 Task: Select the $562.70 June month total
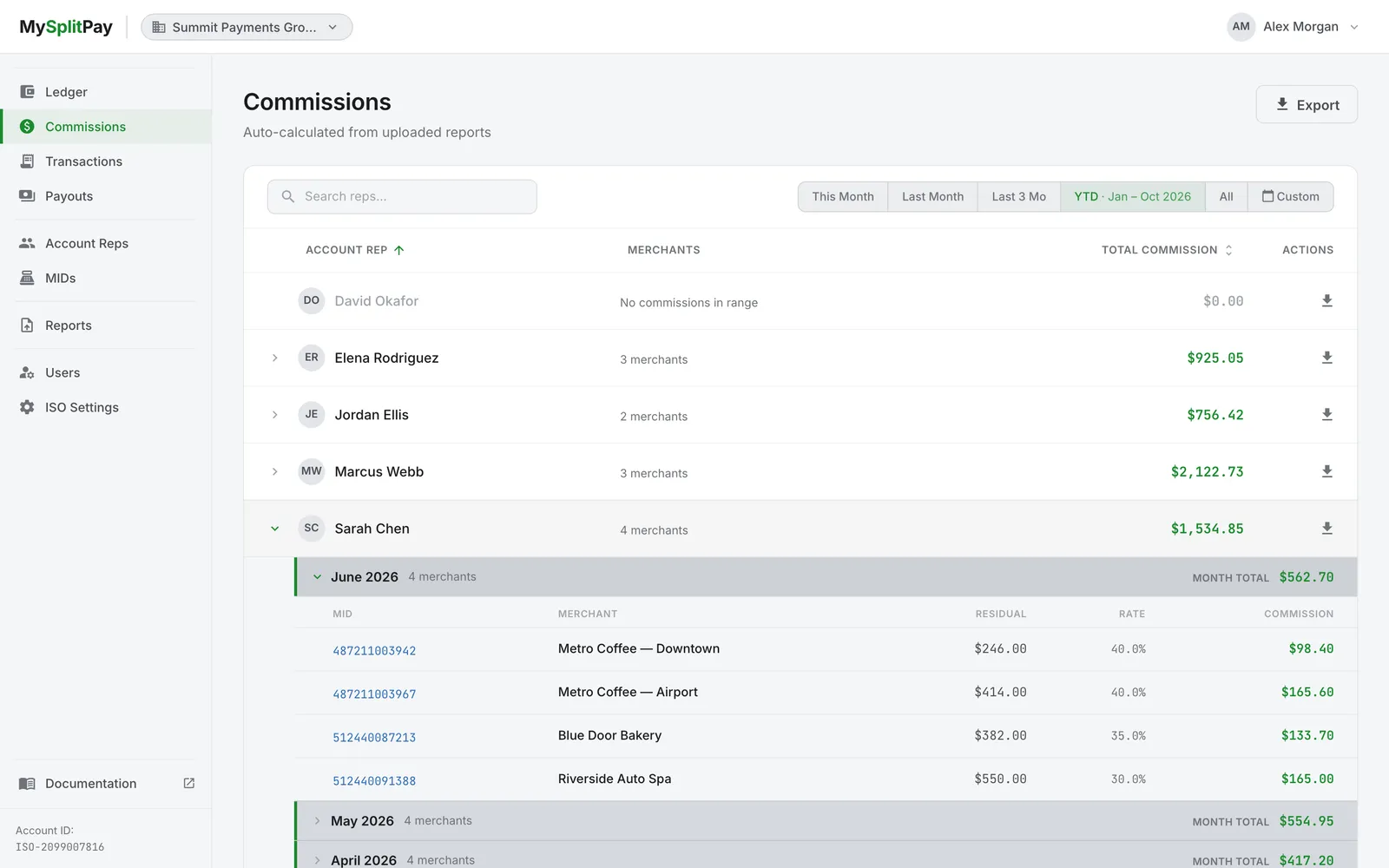pos(1307,577)
